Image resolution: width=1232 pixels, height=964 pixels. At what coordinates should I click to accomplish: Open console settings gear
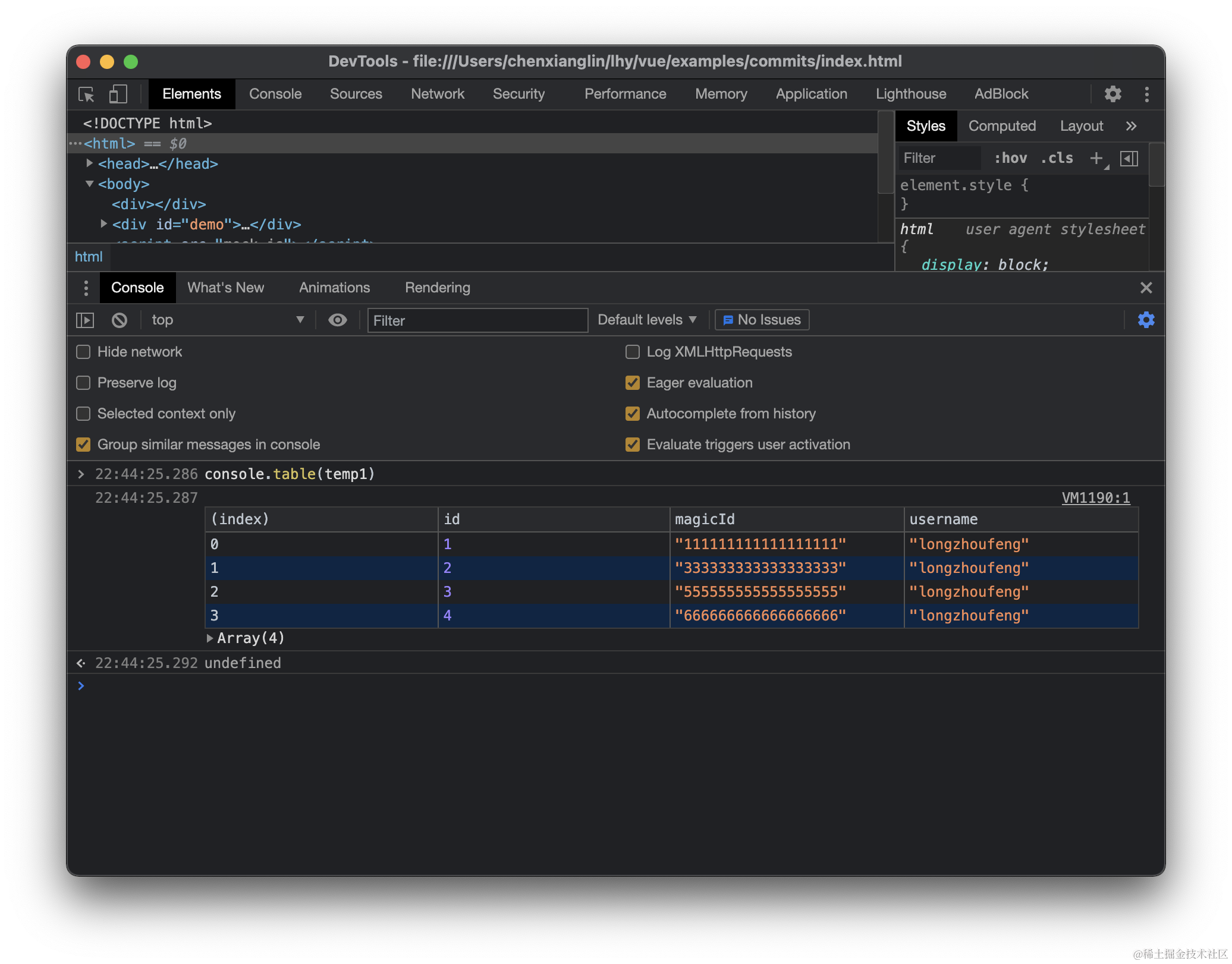[x=1146, y=320]
